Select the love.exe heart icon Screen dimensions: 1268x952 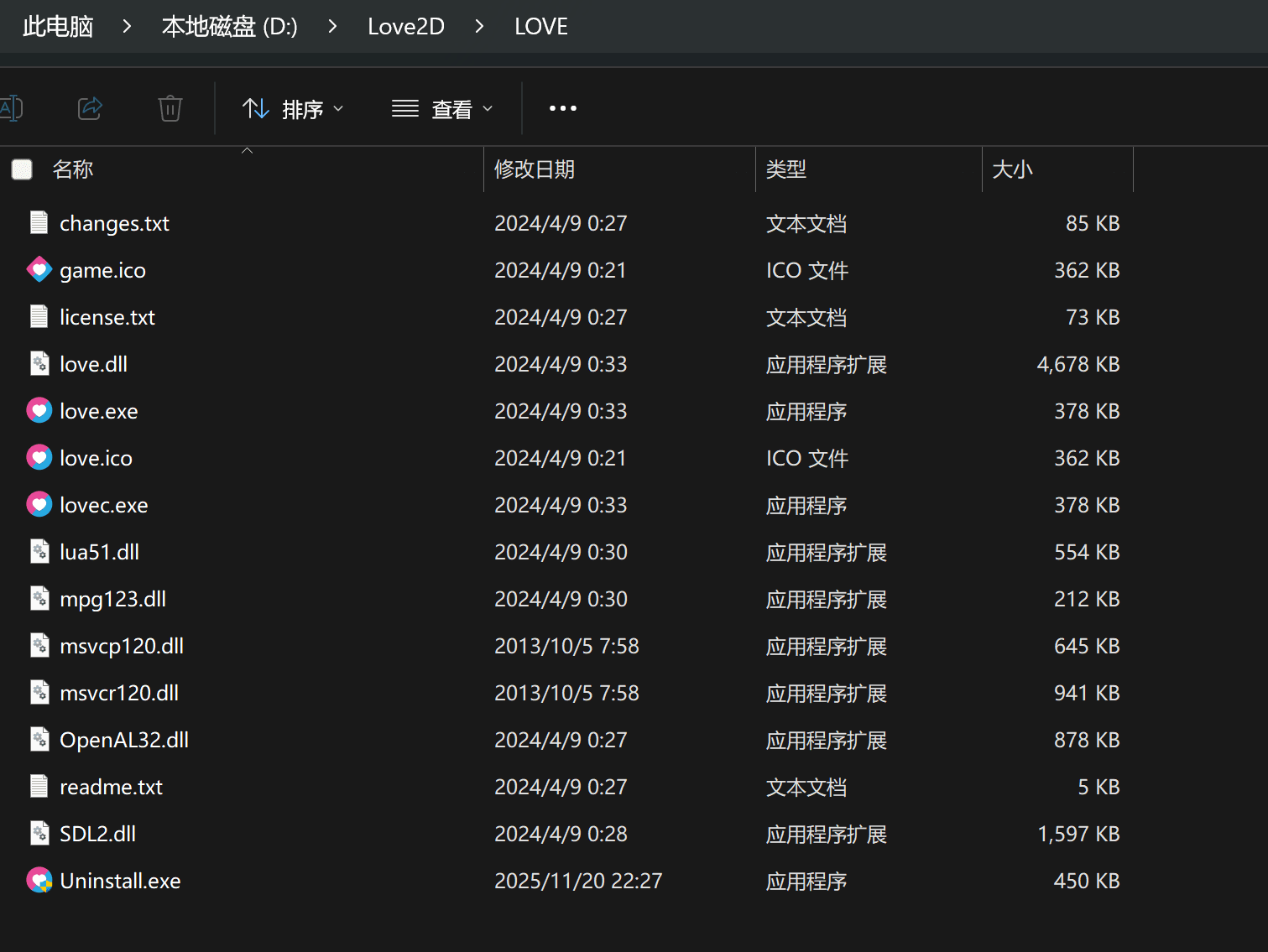pos(39,411)
